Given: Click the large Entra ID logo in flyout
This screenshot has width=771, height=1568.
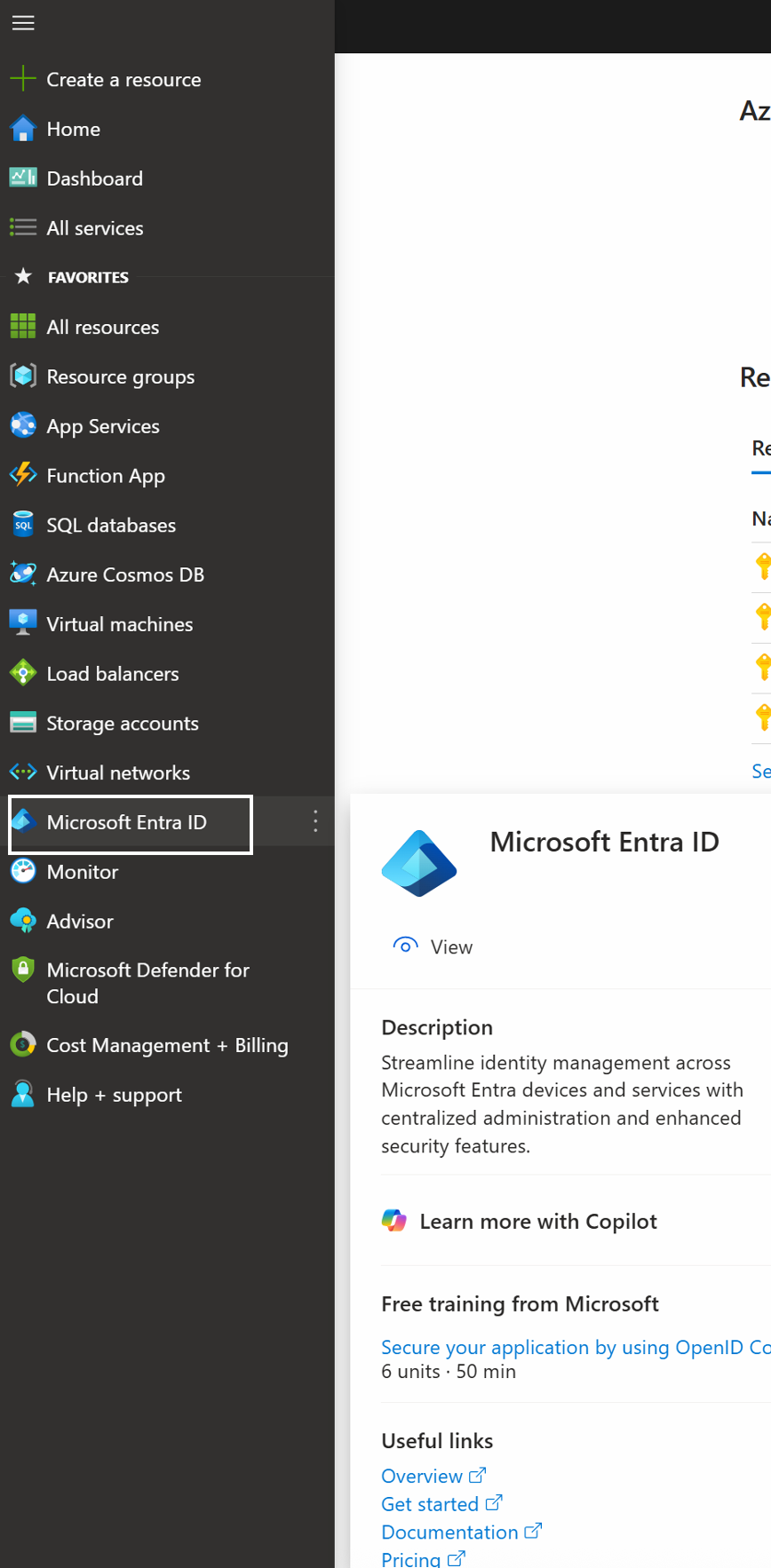Looking at the screenshot, I should [x=419, y=863].
